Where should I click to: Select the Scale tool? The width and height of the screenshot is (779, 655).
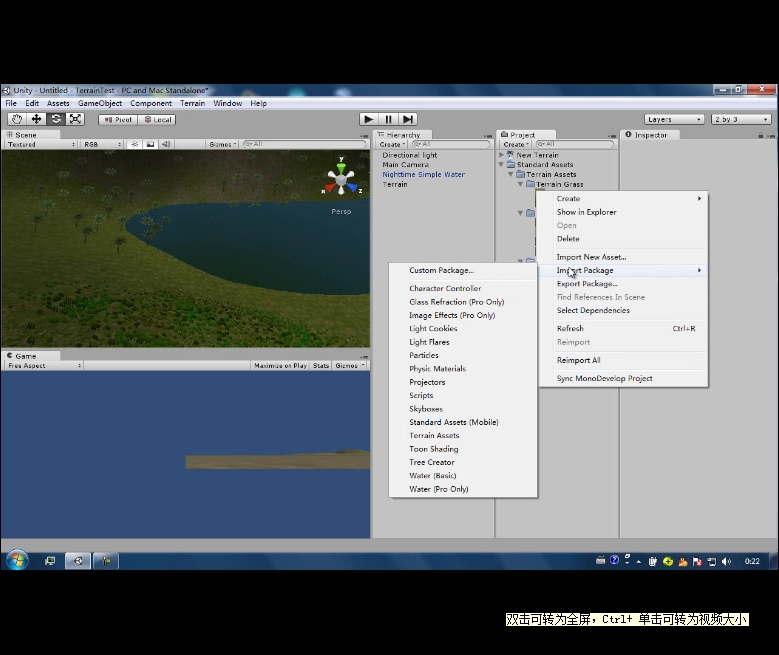(x=75, y=119)
